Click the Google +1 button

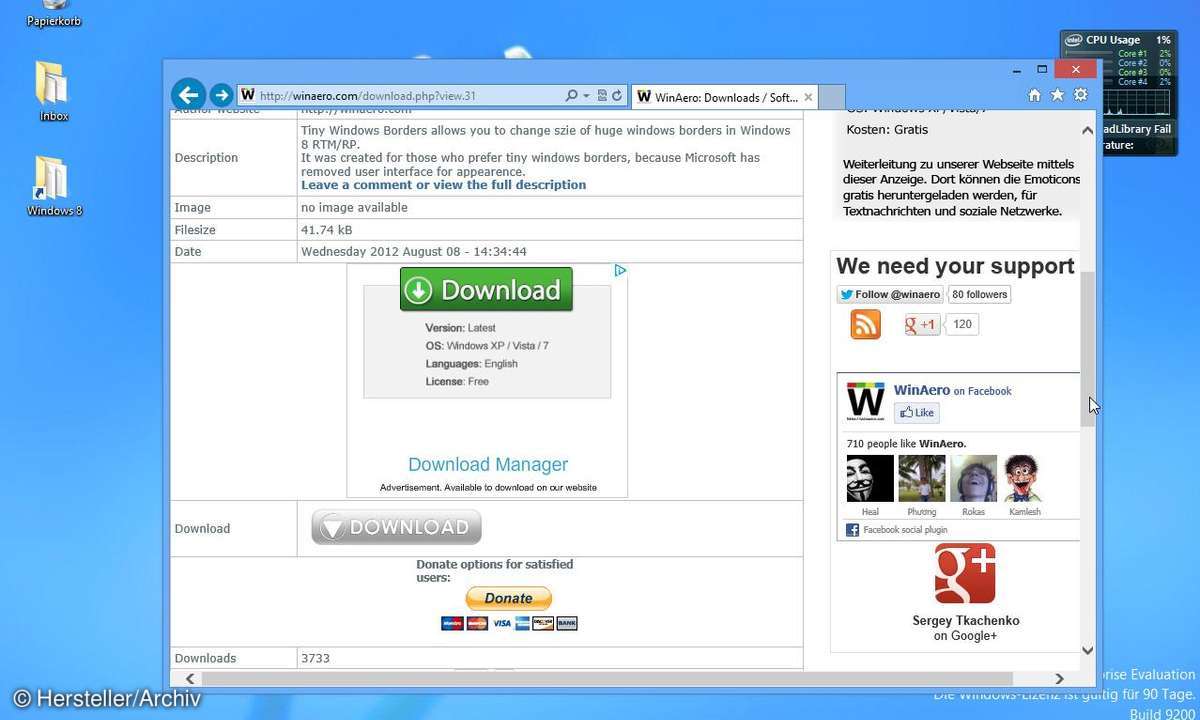[922, 324]
